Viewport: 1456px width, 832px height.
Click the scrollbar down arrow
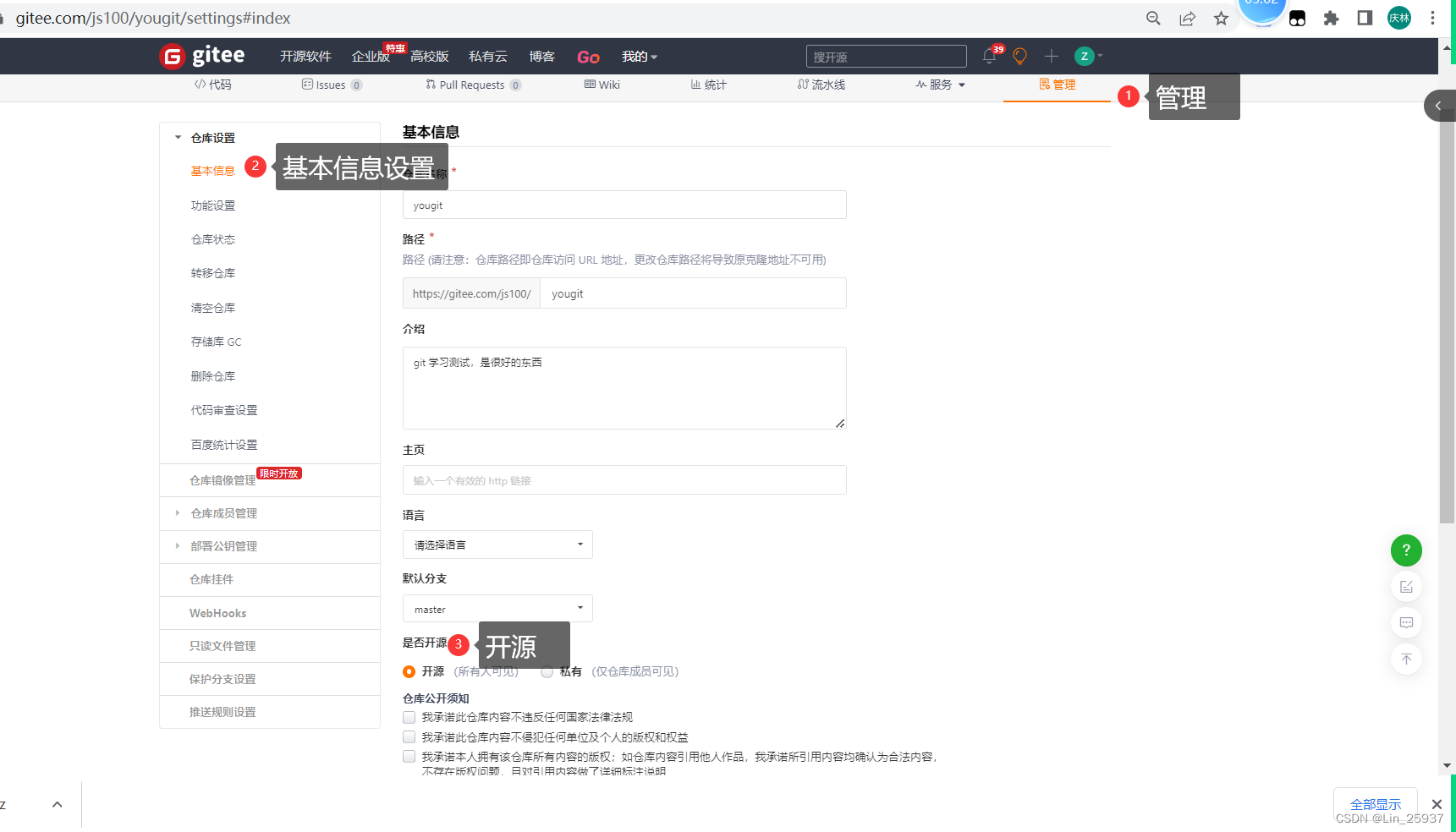click(x=1447, y=765)
